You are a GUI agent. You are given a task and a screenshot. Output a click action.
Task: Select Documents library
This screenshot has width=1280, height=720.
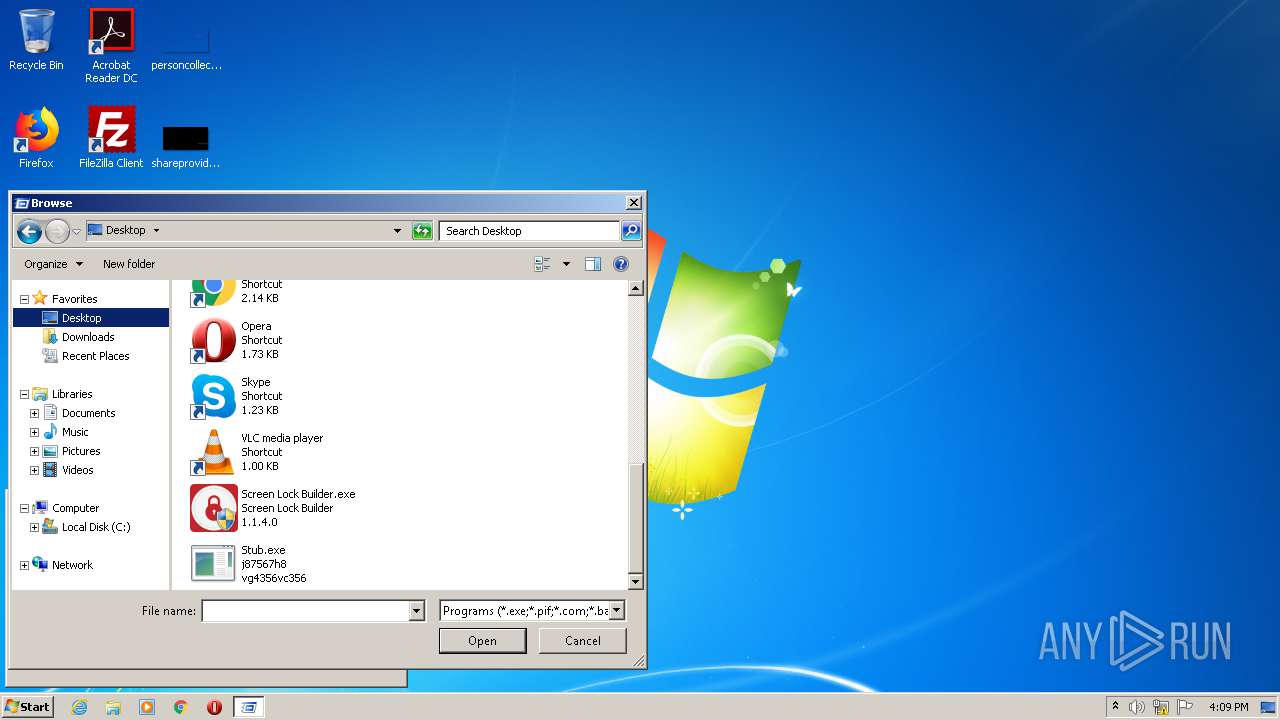(x=88, y=413)
